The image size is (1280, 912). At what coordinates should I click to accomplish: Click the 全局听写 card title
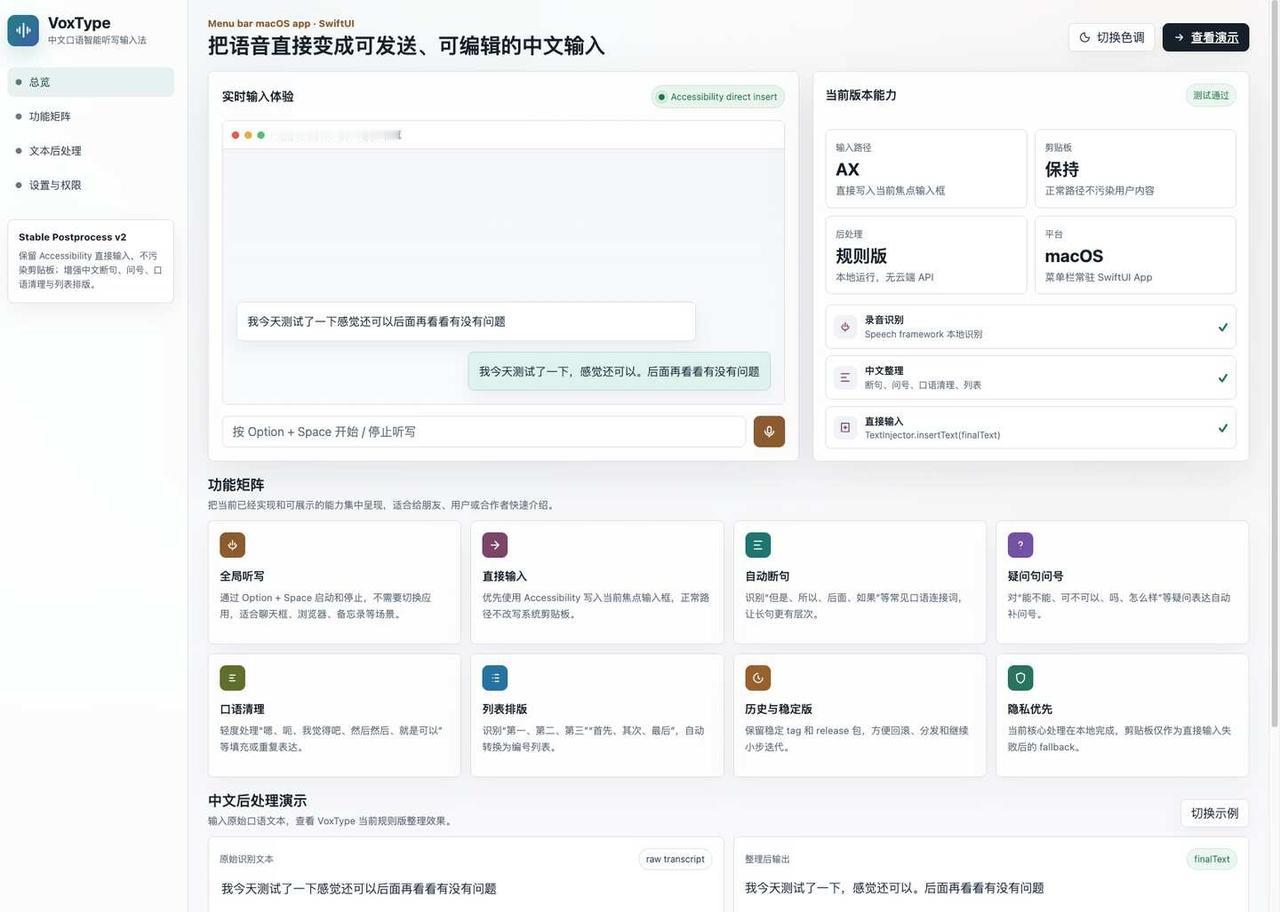click(242, 576)
